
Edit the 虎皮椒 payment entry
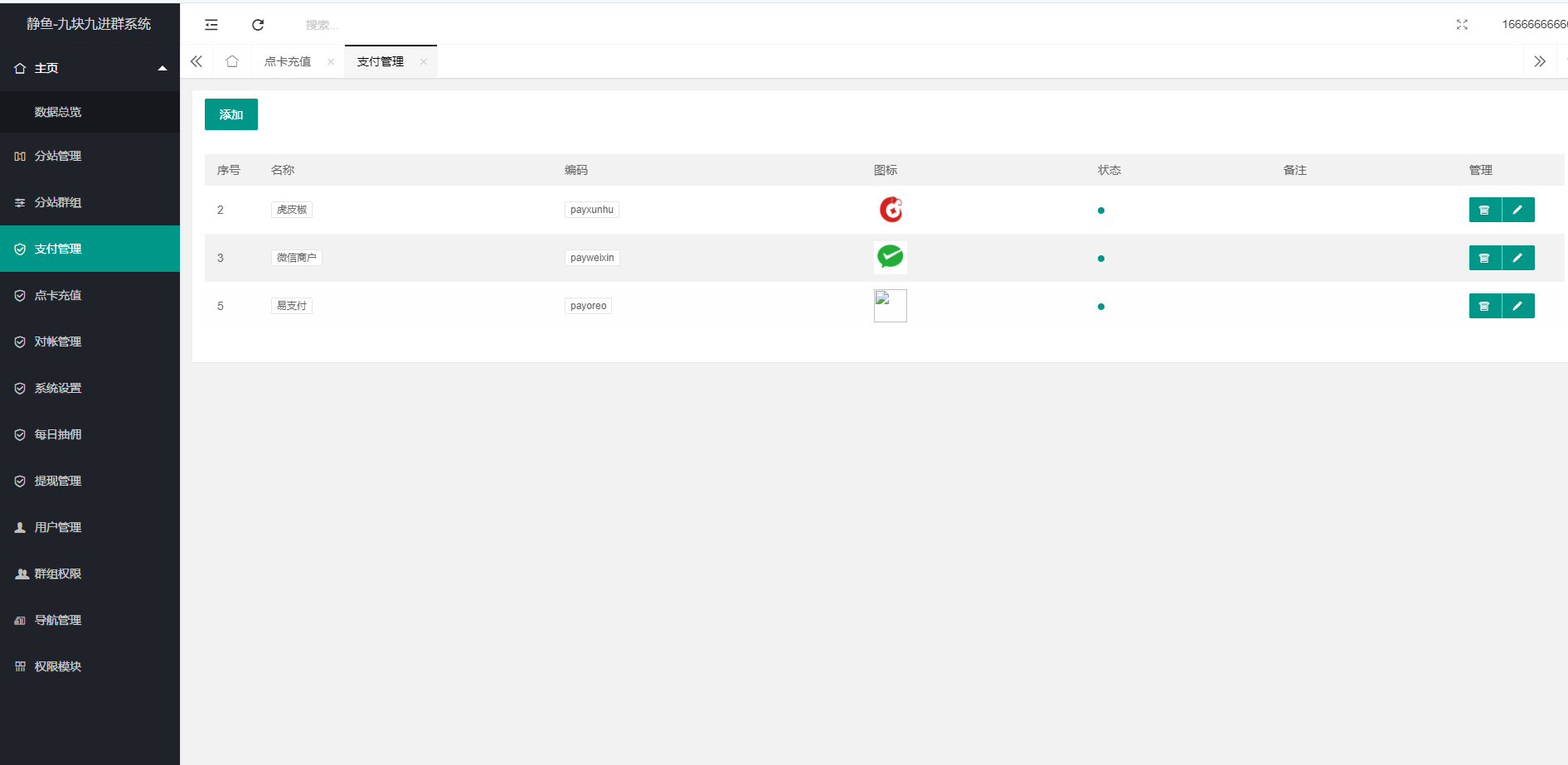tap(1517, 210)
